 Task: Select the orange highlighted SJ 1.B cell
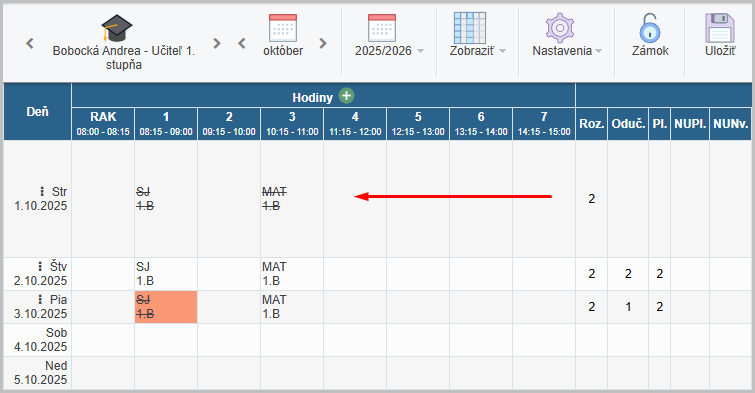(166, 307)
